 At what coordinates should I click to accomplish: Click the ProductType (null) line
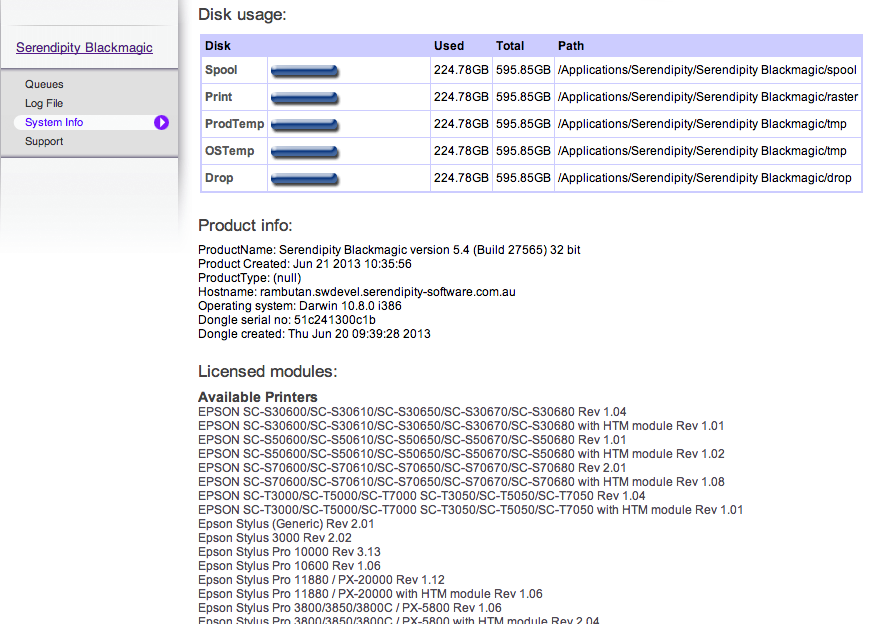click(x=249, y=278)
